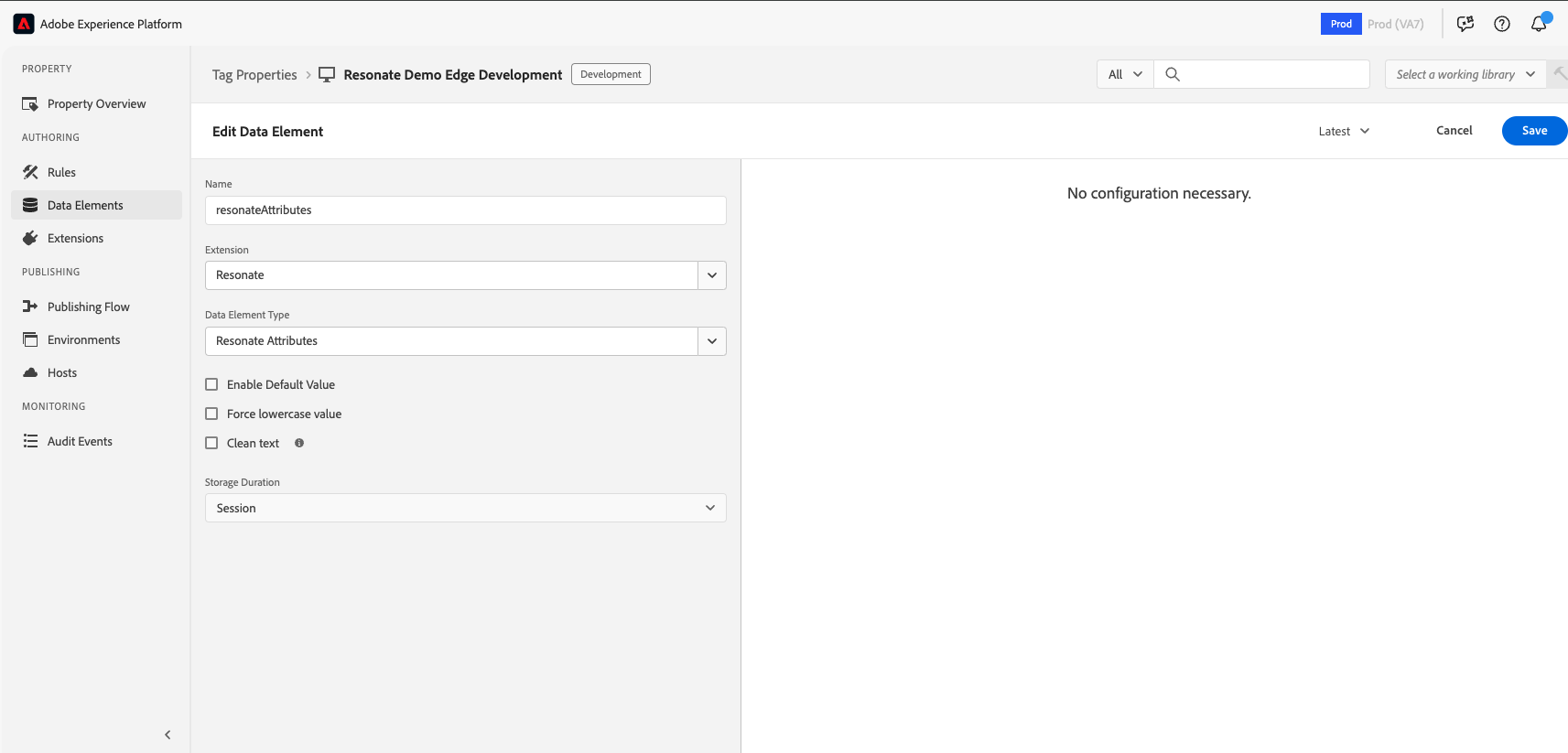Click the No configuration necessary text
1568x753 pixels.
click(x=1159, y=193)
